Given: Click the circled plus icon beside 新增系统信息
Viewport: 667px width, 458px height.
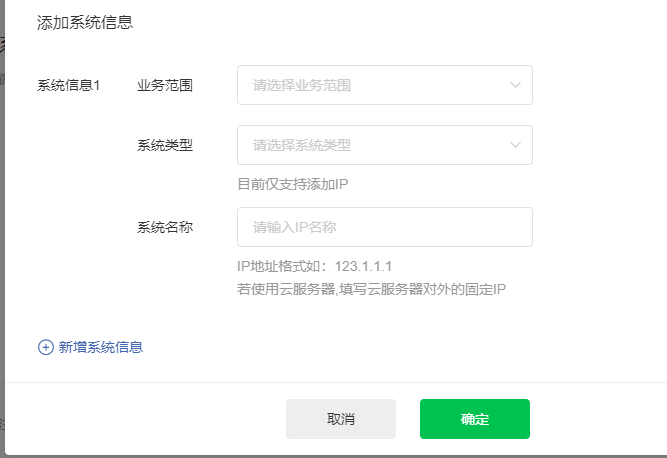Looking at the screenshot, I should click(46, 347).
